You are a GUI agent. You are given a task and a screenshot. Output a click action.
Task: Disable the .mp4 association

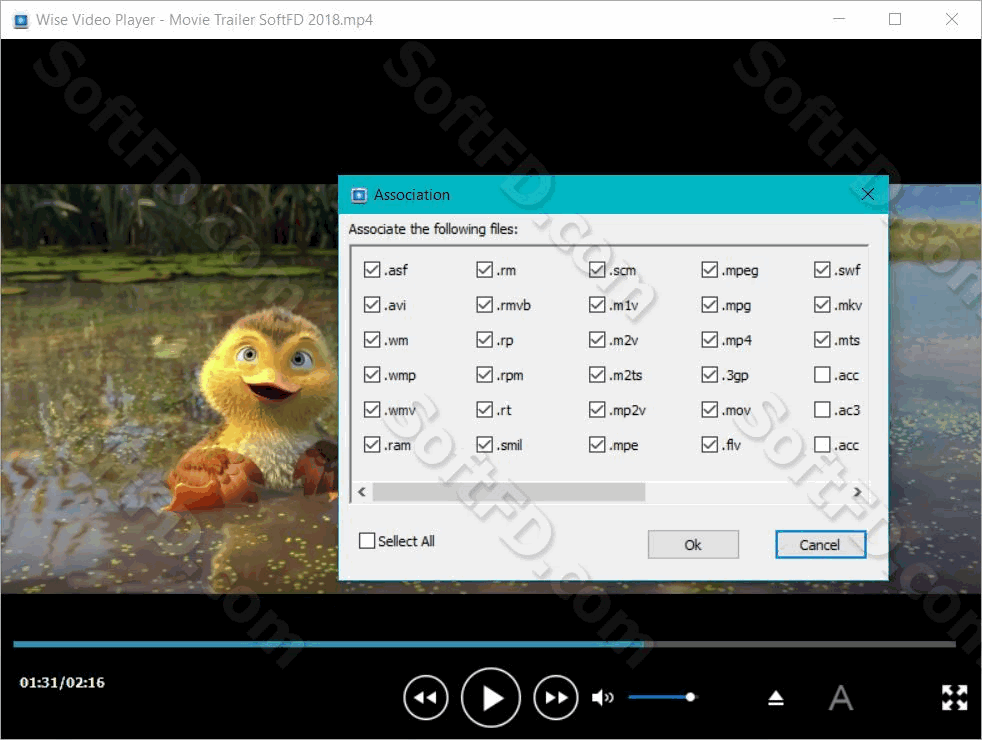tap(710, 340)
